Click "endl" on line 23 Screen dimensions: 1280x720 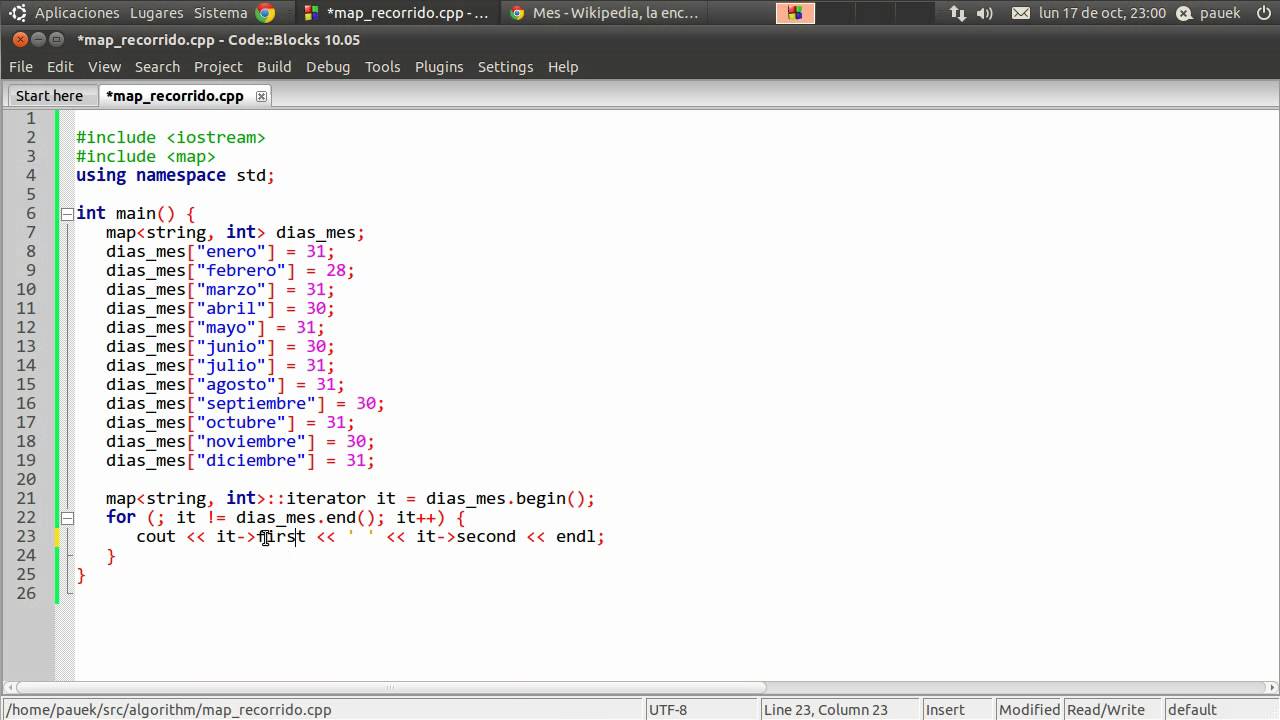click(x=576, y=536)
